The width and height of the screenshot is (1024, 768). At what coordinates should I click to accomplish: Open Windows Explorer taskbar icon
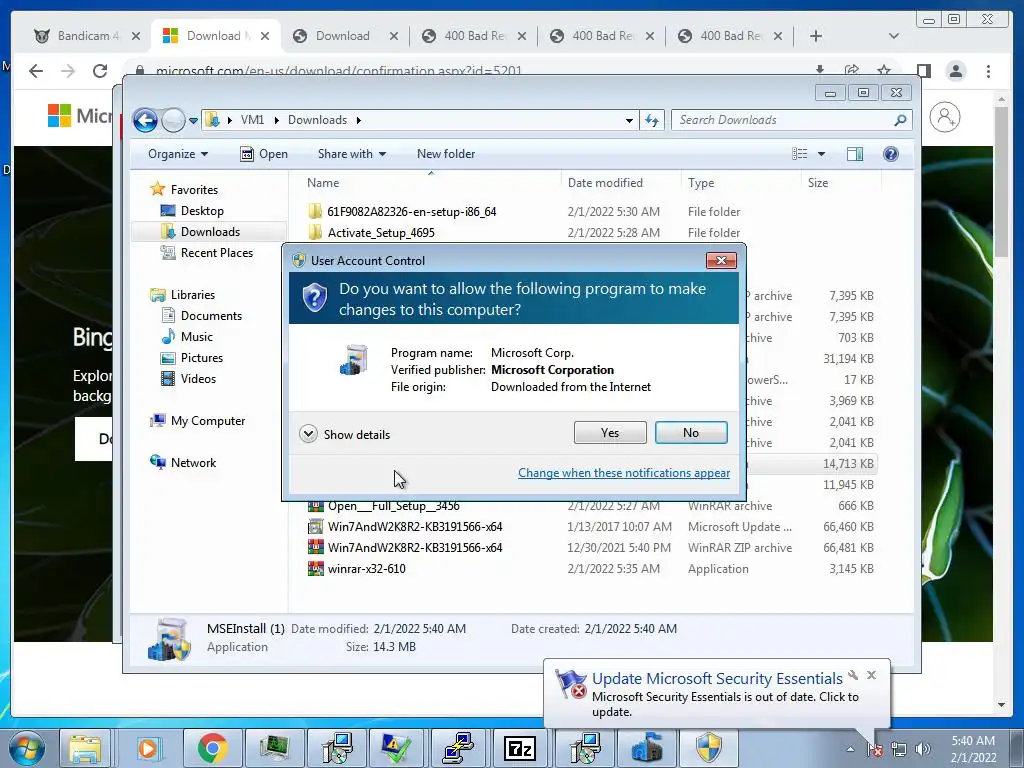pos(86,748)
